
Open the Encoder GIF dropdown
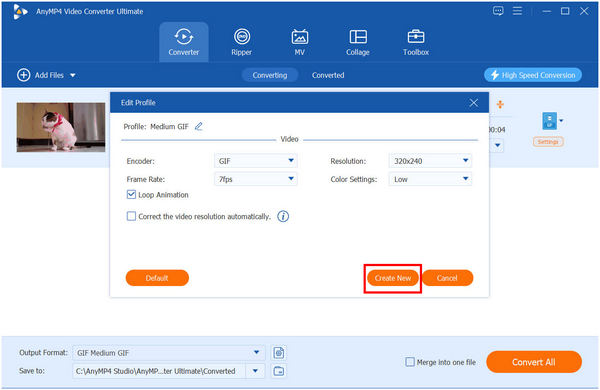(x=256, y=161)
